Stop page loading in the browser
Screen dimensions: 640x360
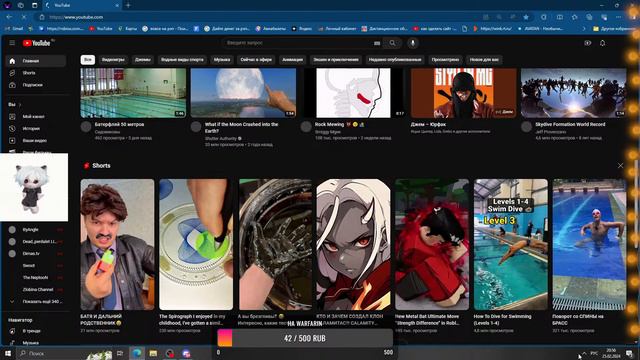click(24, 17)
